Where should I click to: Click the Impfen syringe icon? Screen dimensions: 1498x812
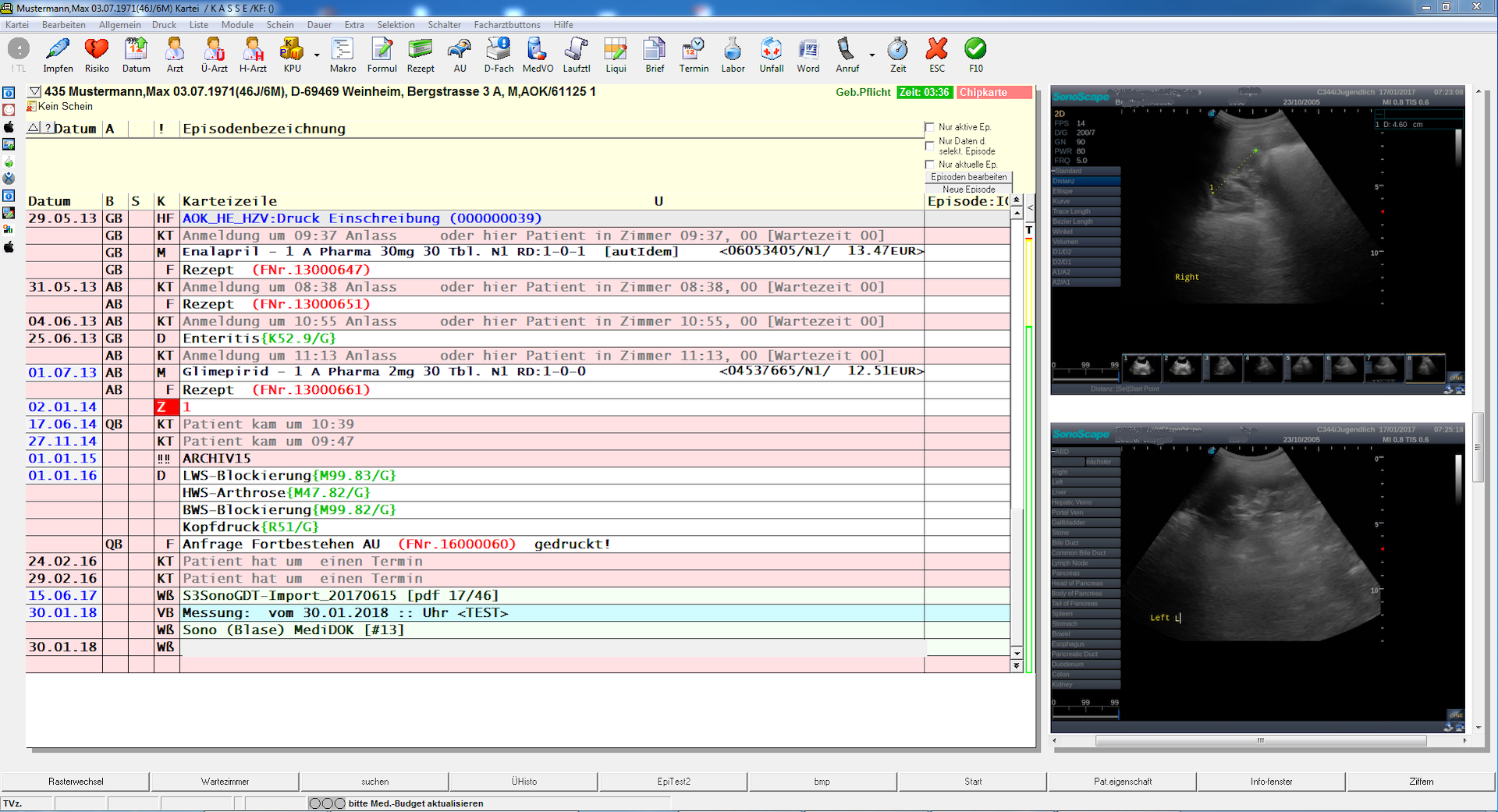(x=58, y=50)
